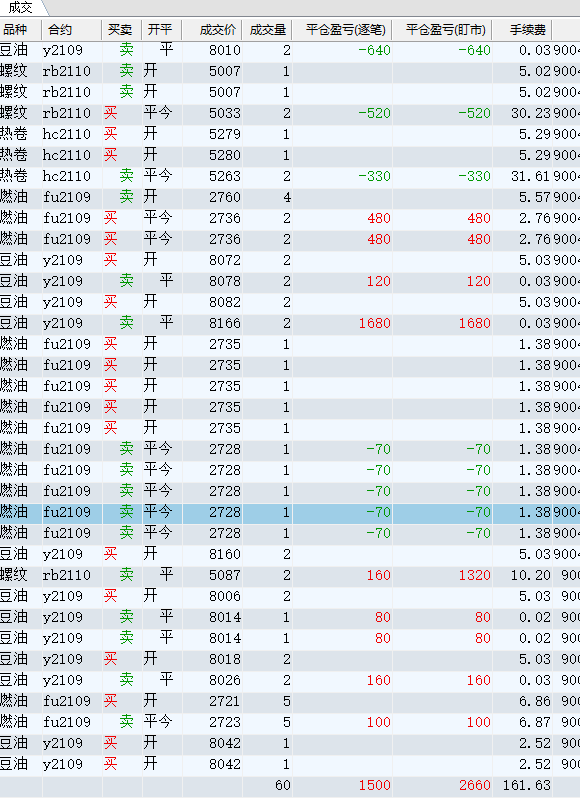Click the 开平 column header
Viewport: 580px width, 798px height.
point(161,30)
